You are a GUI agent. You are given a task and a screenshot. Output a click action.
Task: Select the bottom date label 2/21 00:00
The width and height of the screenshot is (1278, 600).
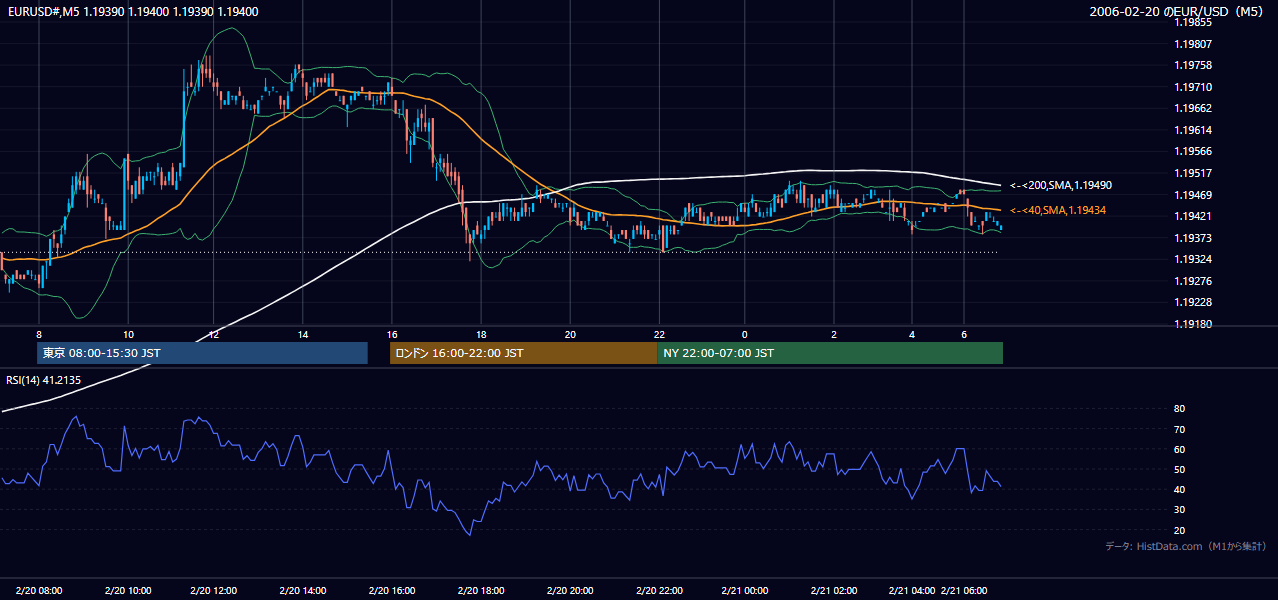coord(745,591)
